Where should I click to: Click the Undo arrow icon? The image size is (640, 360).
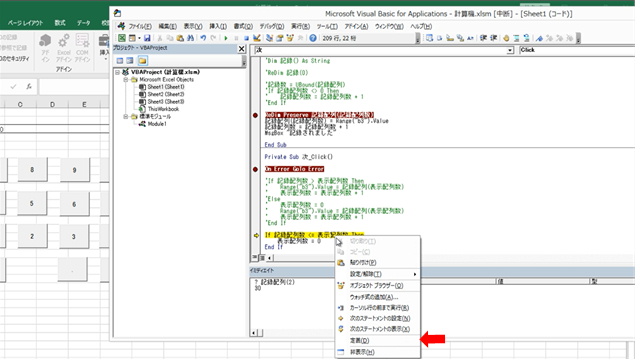[203, 38]
